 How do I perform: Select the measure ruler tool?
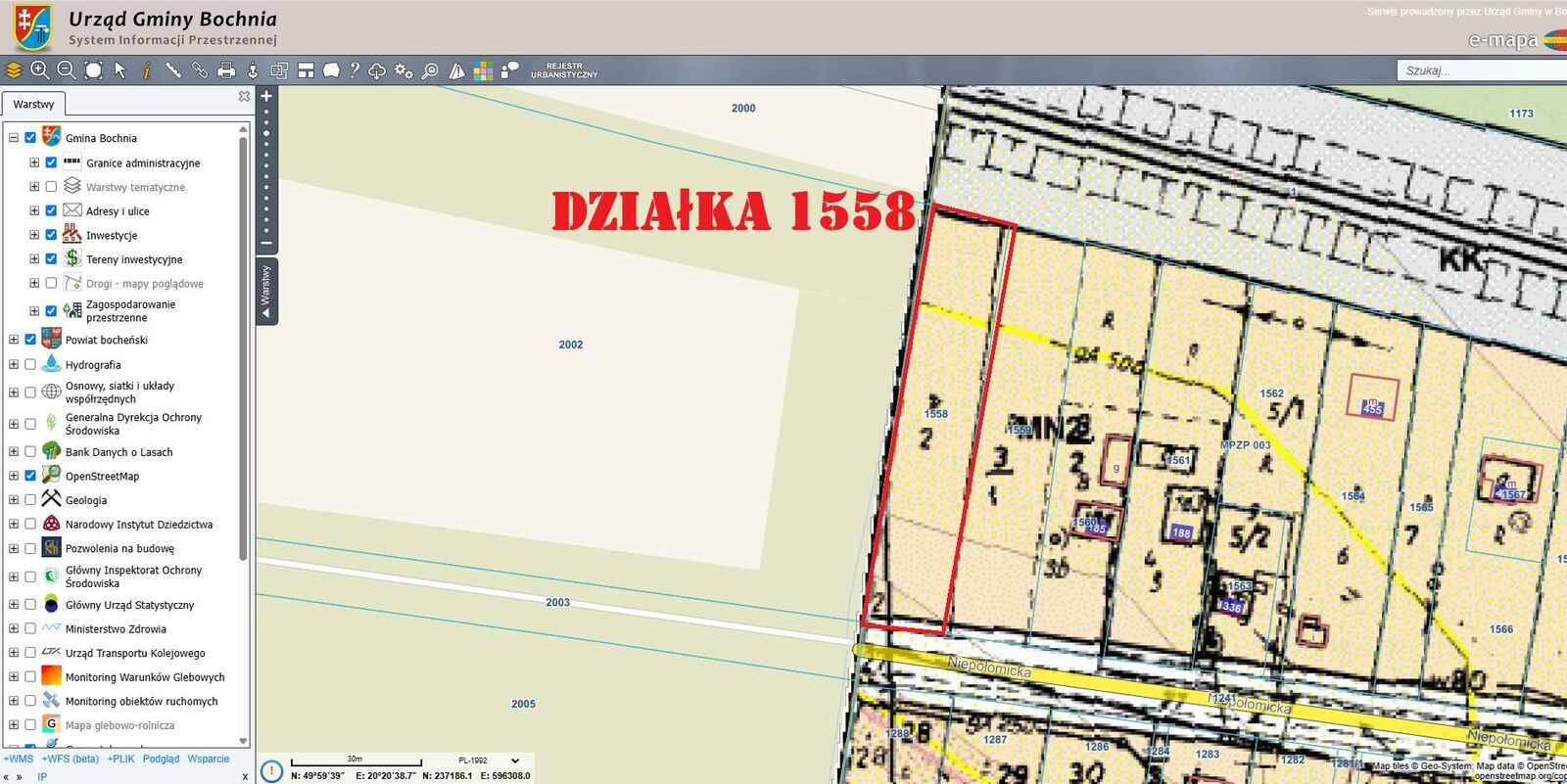pyautogui.click(x=173, y=69)
